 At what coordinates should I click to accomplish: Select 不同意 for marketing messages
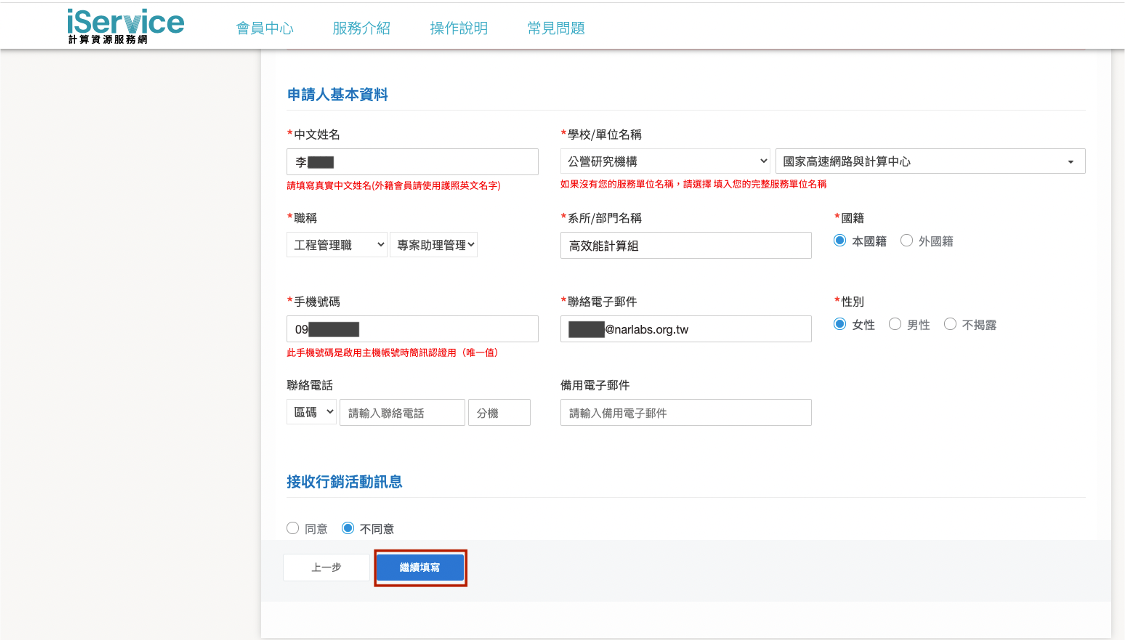click(x=348, y=528)
